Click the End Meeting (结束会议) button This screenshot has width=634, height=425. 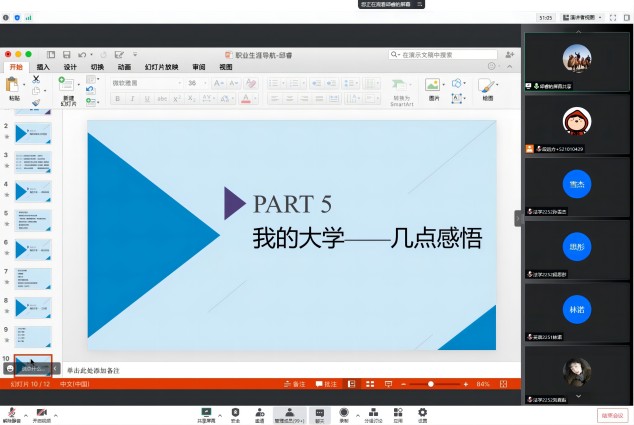[612, 413]
